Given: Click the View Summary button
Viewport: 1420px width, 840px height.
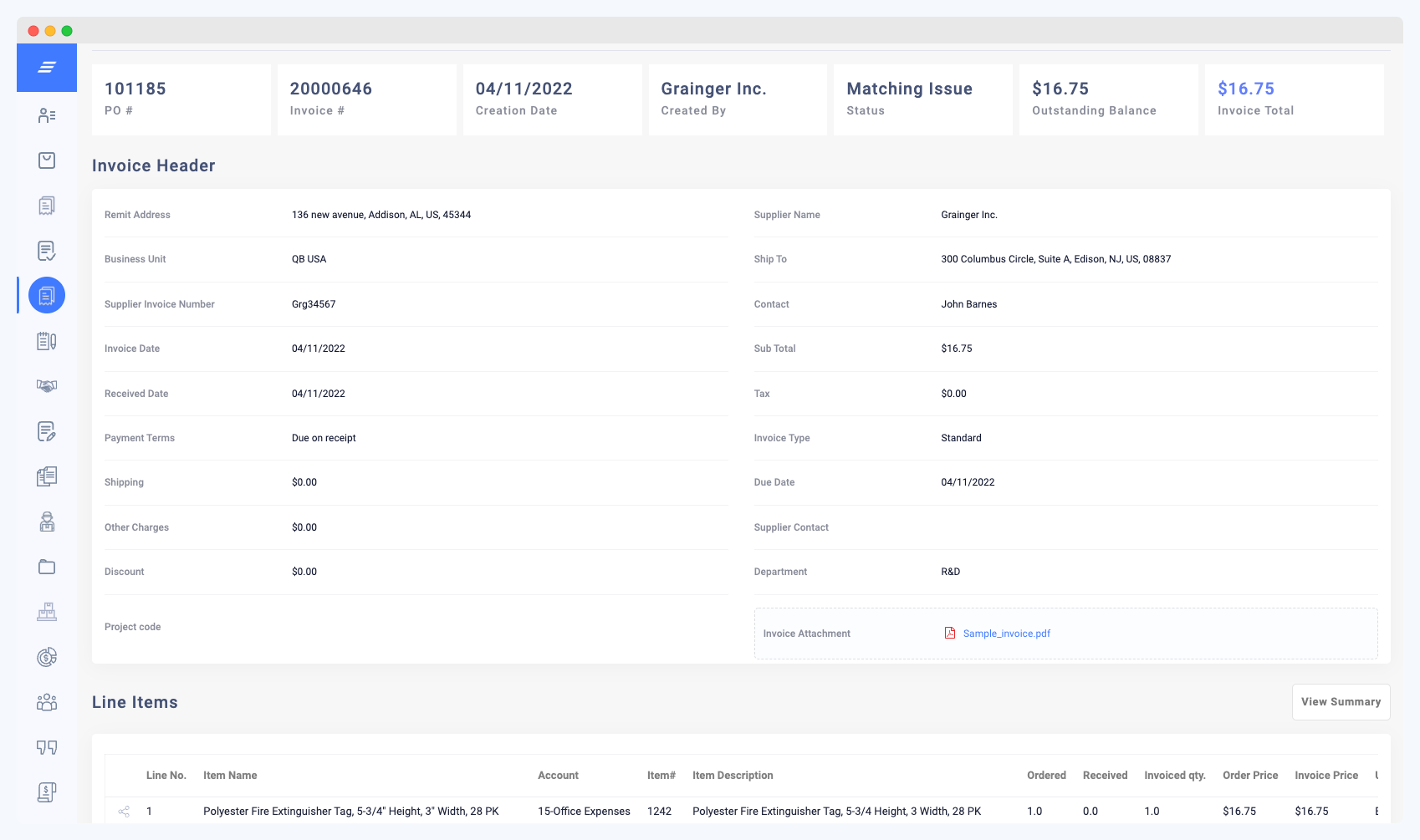Looking at the screenshot, I should (1341, 701).
